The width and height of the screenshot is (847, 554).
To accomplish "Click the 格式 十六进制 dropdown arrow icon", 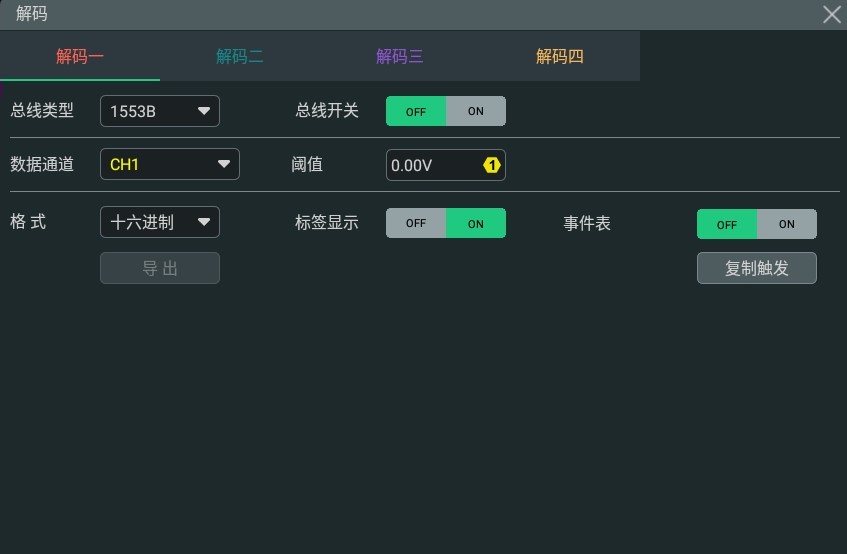I will coord(204,222).
